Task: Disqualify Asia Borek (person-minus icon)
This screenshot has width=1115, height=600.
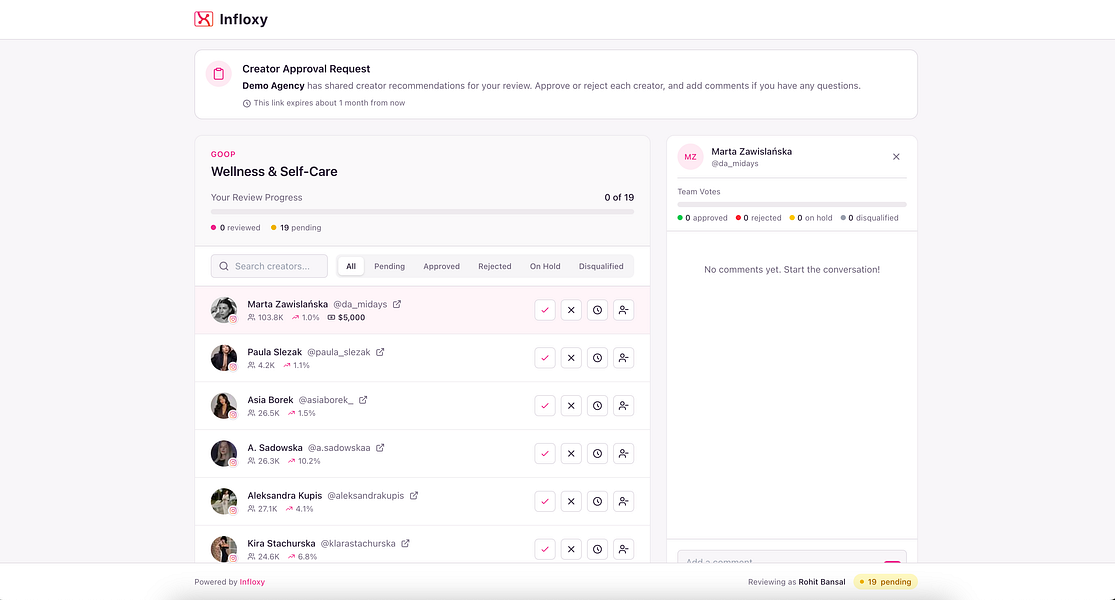Action: (x=624, y=405)
